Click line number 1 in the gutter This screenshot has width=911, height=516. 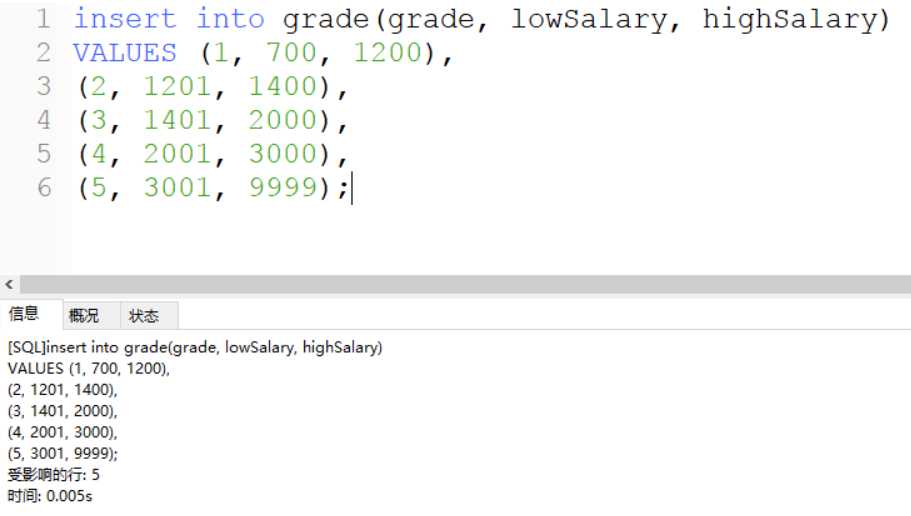pyautogui.click(x=44, y=19)
